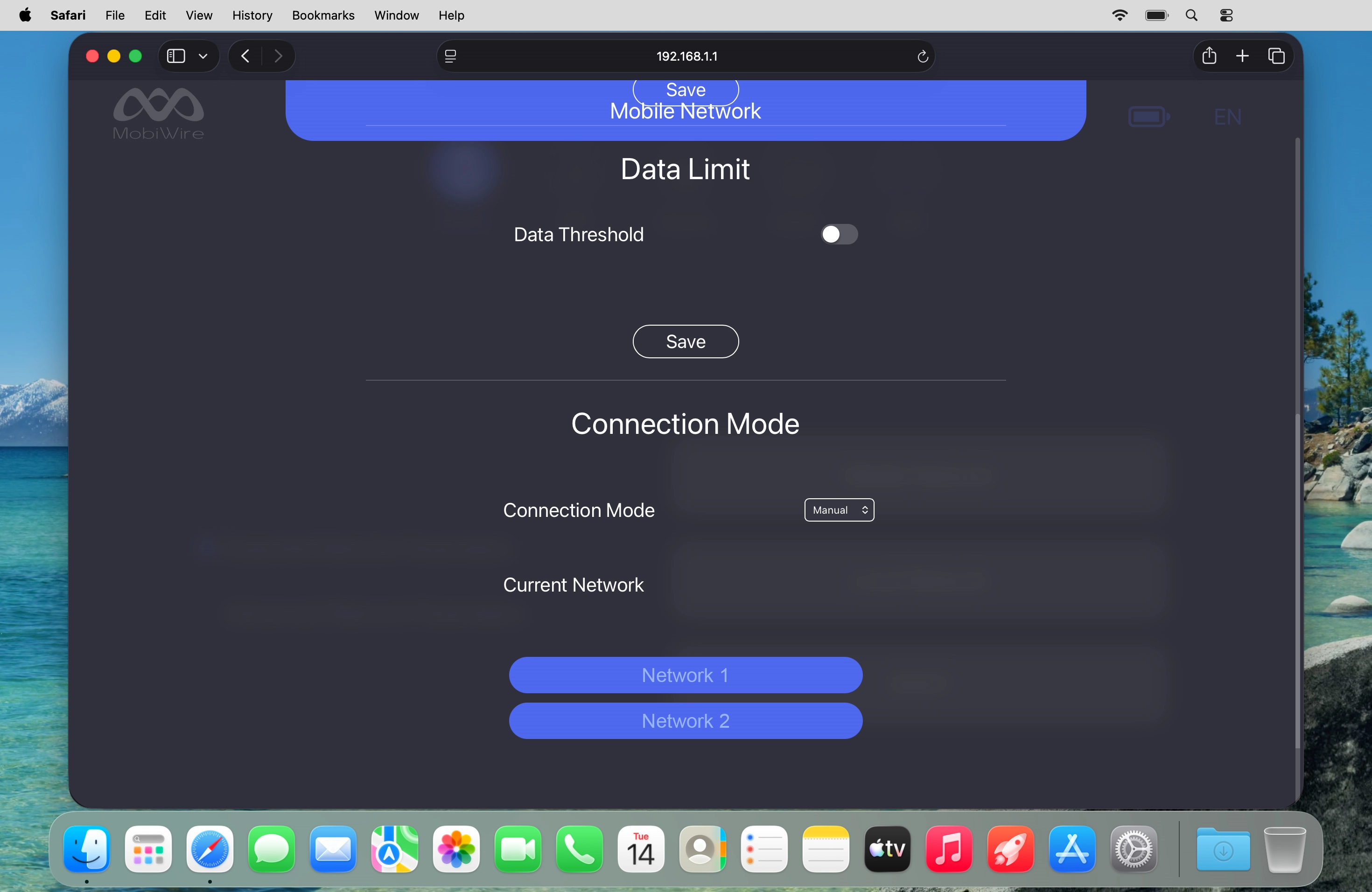Viewport: 1372px width, 892px height.
Task: Select Network 1
Action: 685,675
